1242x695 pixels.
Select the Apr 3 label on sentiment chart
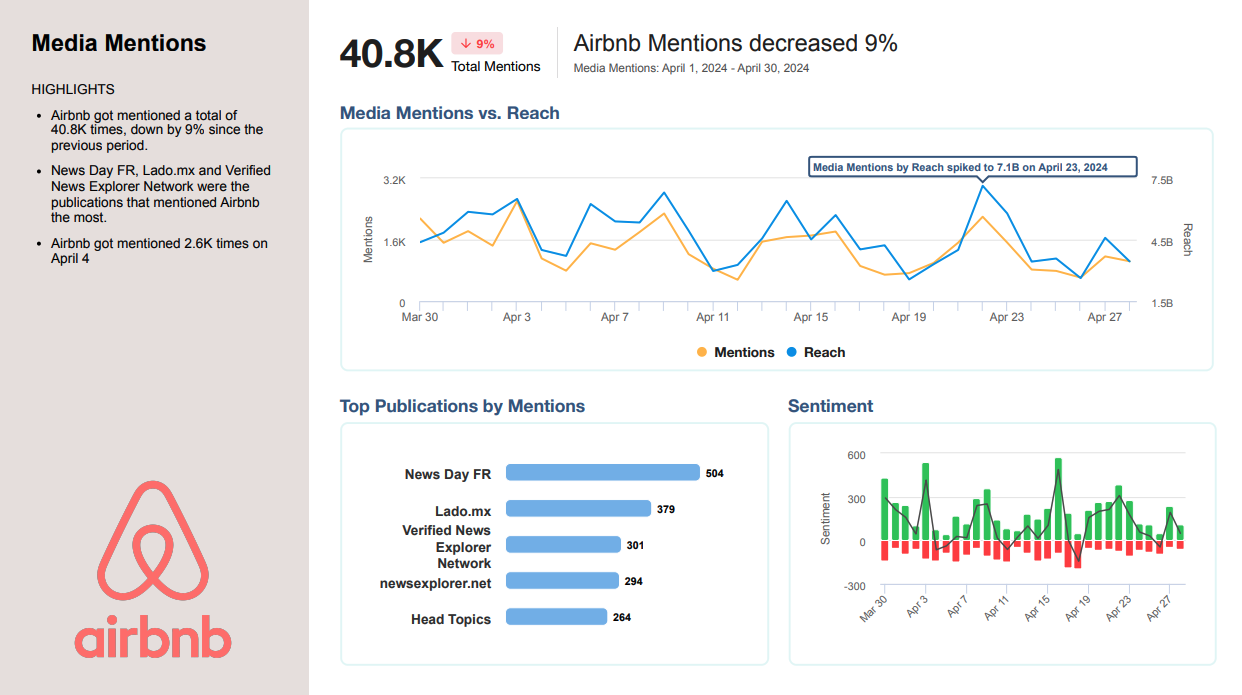coord(917,609)
